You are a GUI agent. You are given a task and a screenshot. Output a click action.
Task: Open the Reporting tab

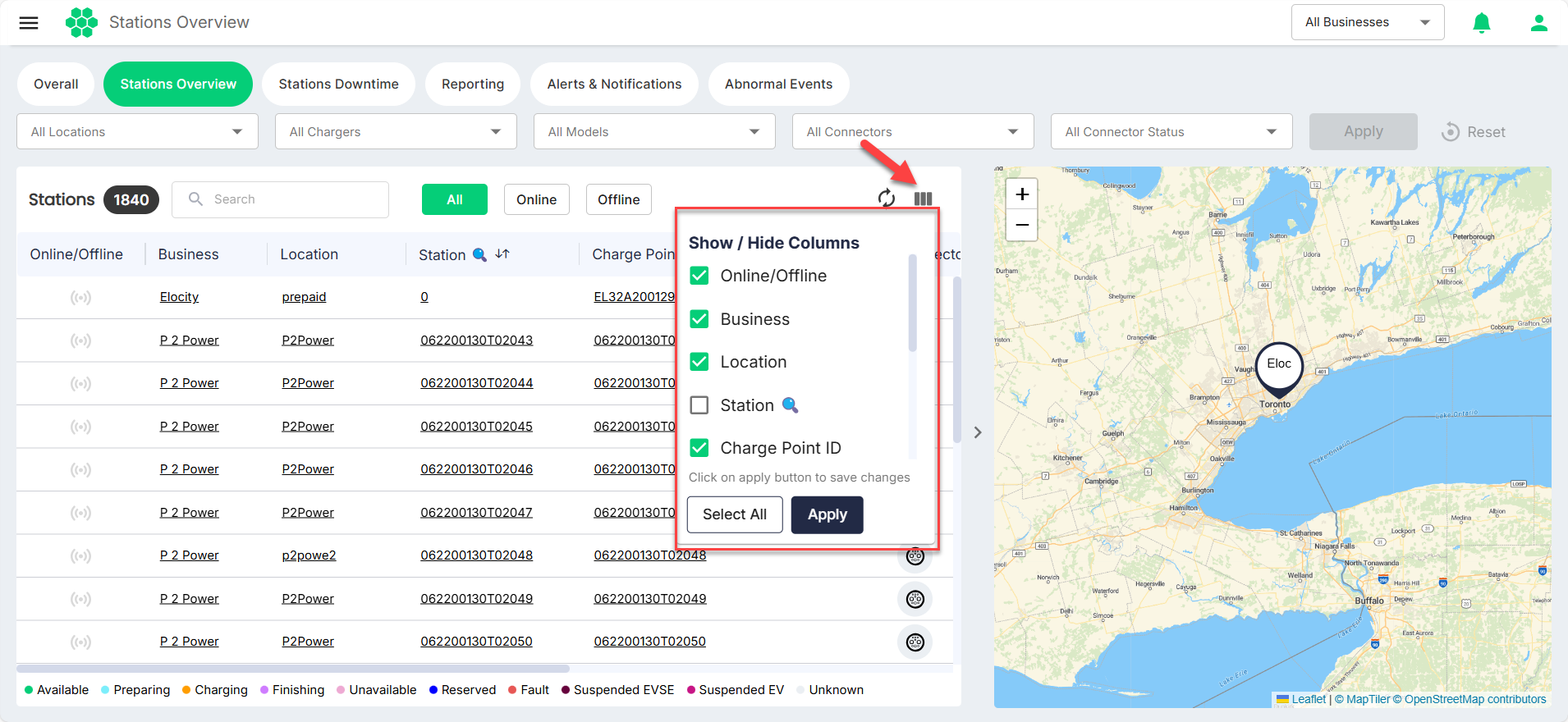coord(473,84)
